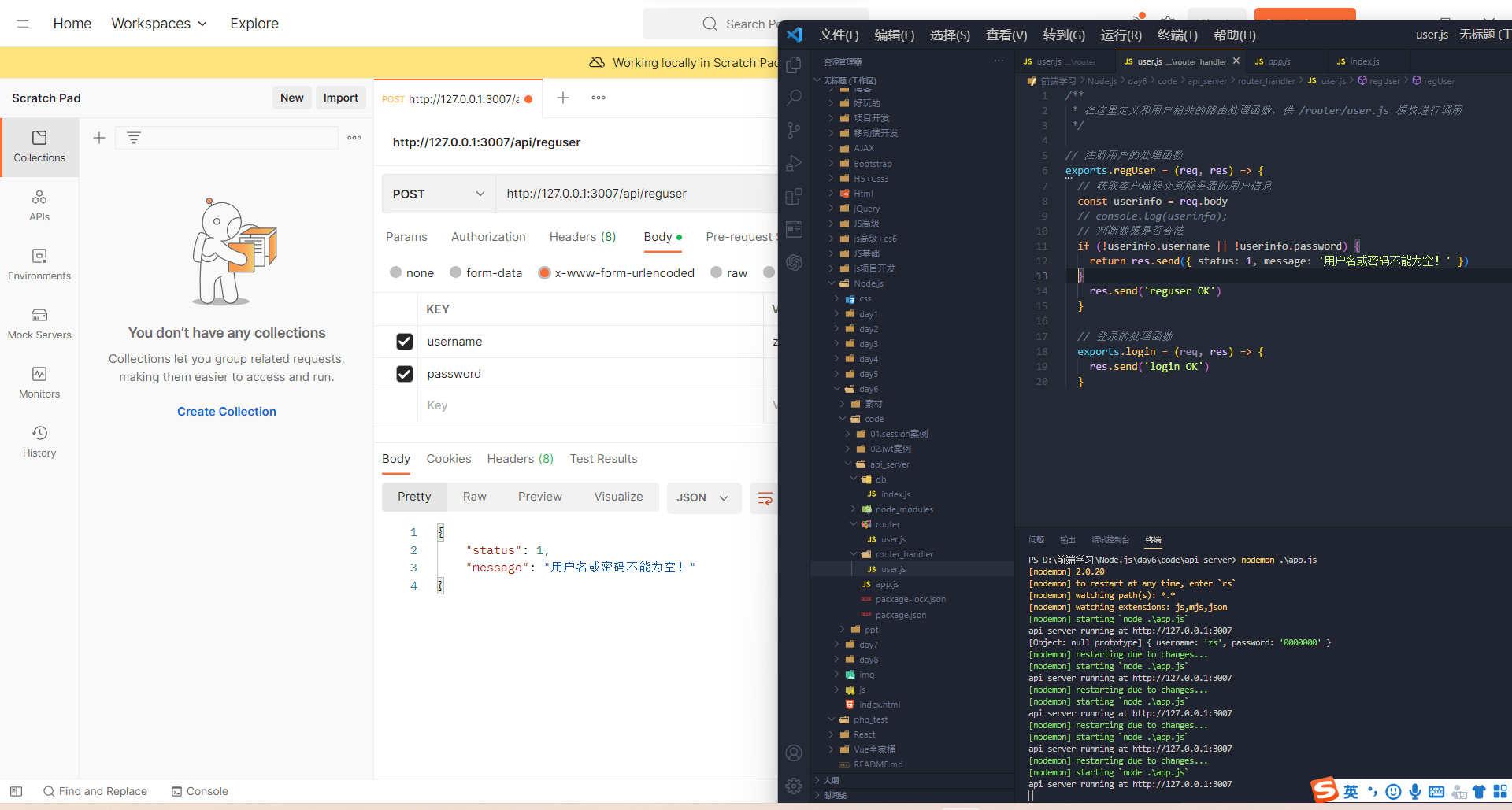1512x810 pixels.
Task: Open package.json in the explorer
Action: click(x=901, y=615)
